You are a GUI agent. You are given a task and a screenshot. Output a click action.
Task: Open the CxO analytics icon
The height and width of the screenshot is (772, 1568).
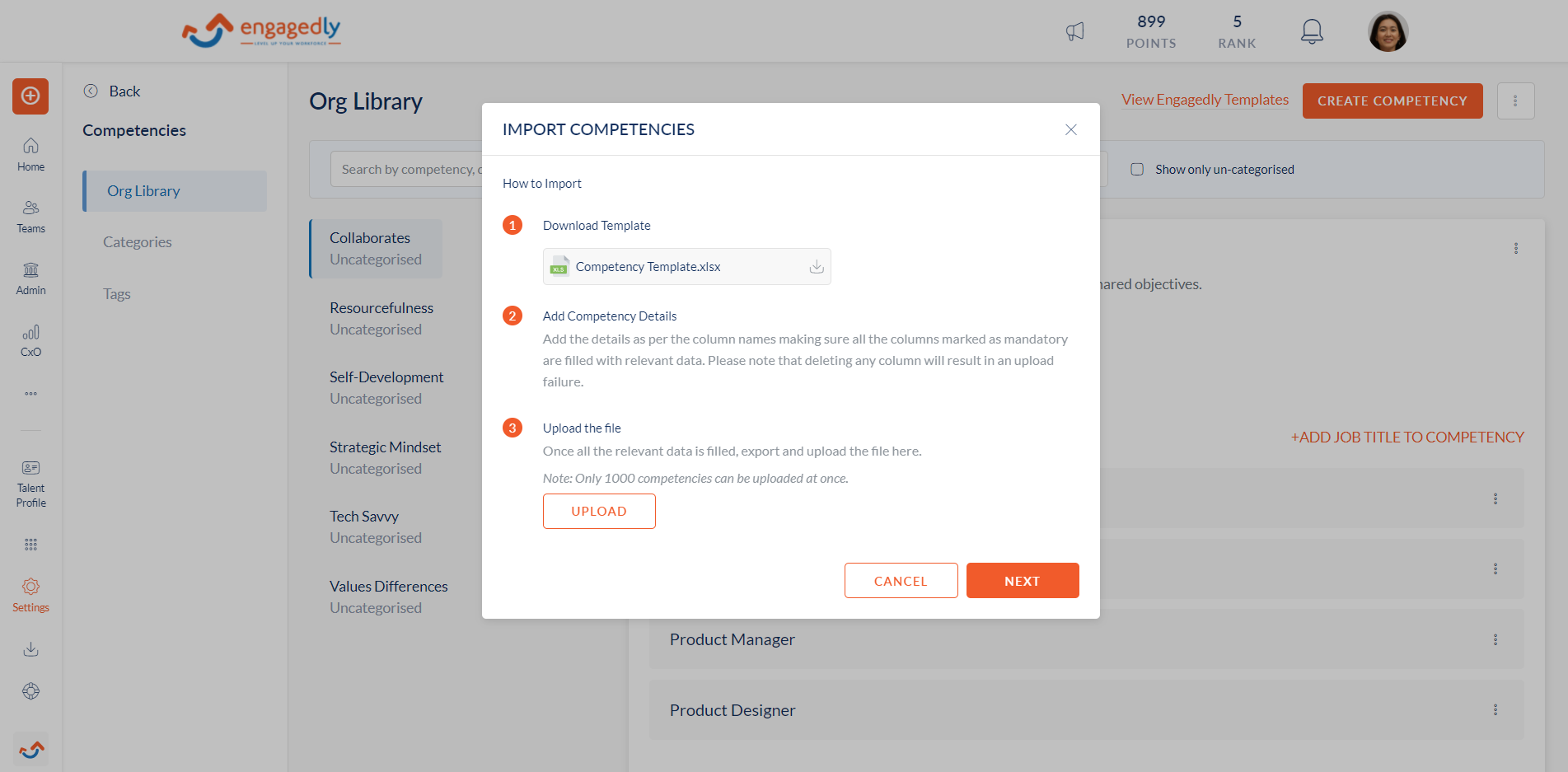30,340
